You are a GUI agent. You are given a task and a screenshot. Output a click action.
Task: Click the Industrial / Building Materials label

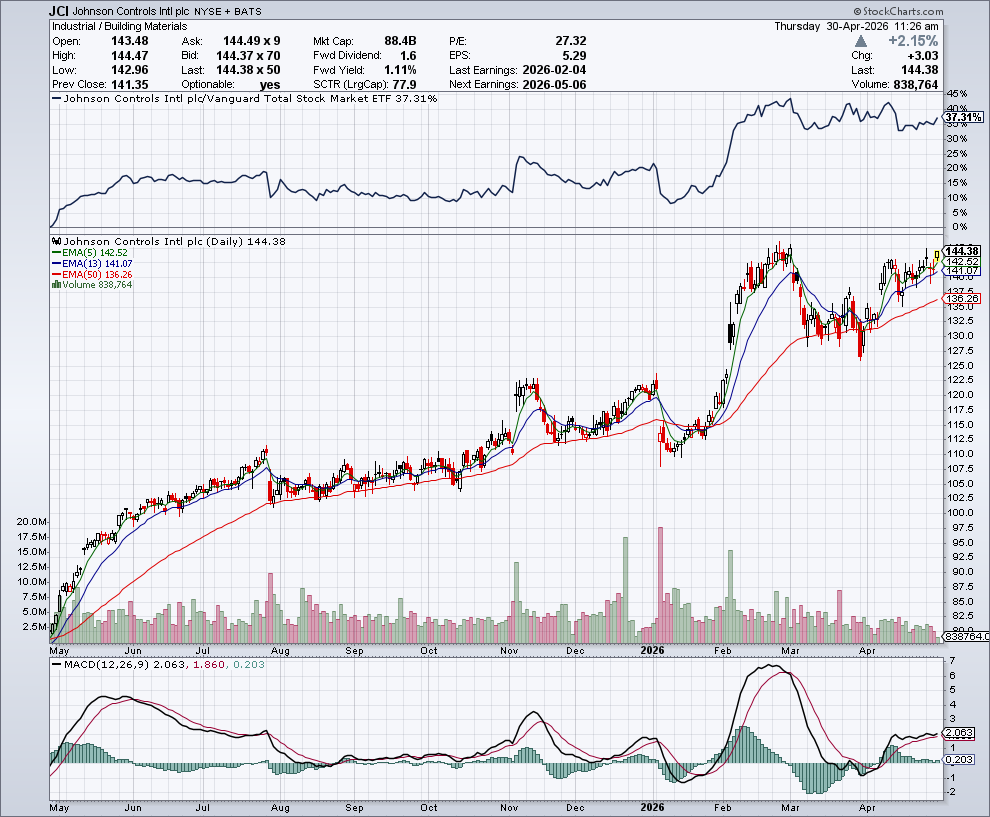(119, 26)
